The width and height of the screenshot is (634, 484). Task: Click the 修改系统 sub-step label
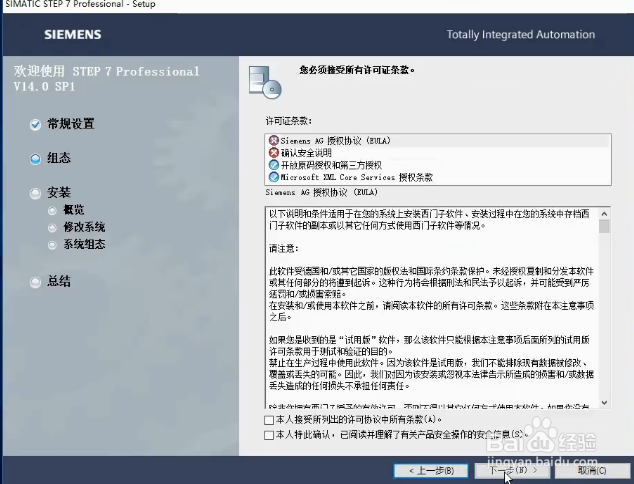(84, 227)
